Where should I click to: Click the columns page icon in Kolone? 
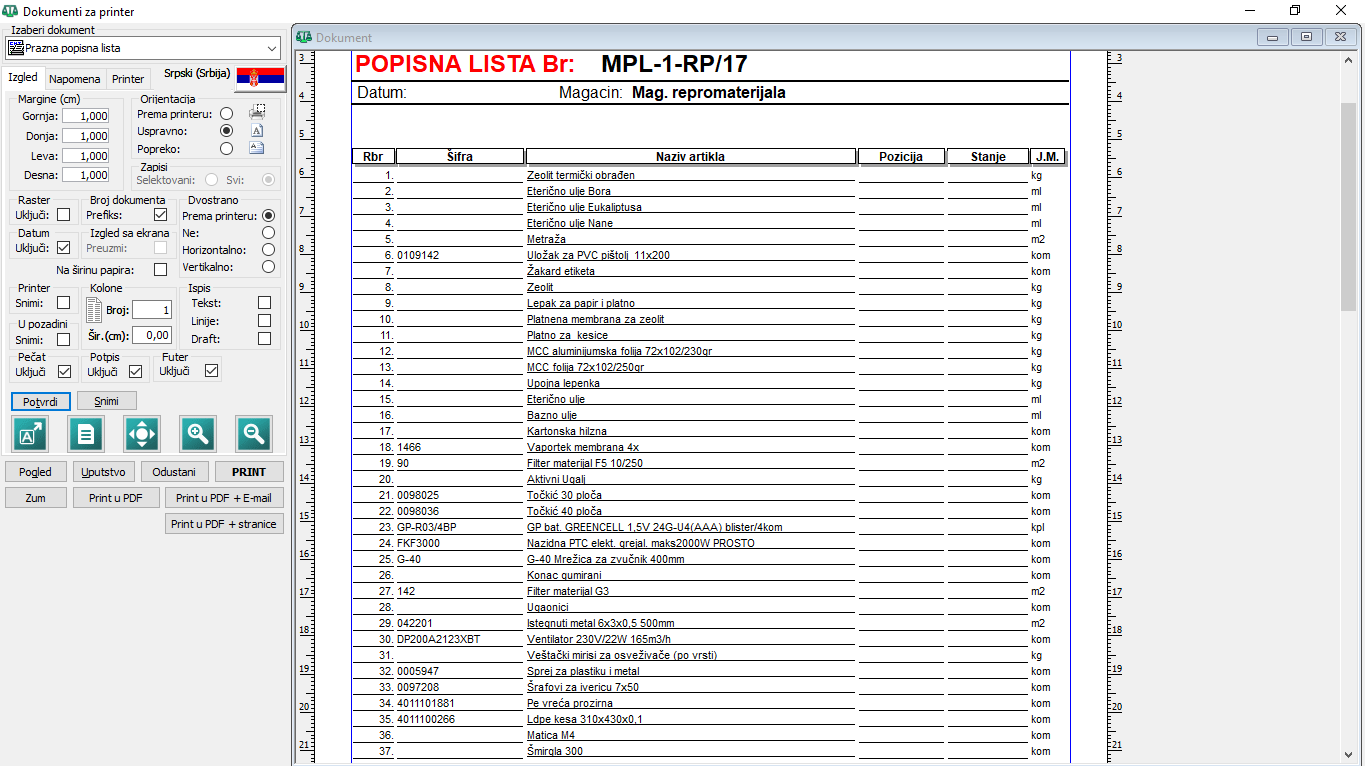[x=92, y=308]
